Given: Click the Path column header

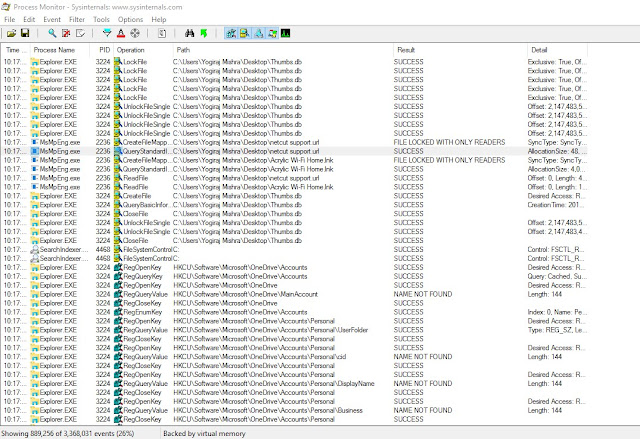Looking at the screenshot, I should click(283, 50).
